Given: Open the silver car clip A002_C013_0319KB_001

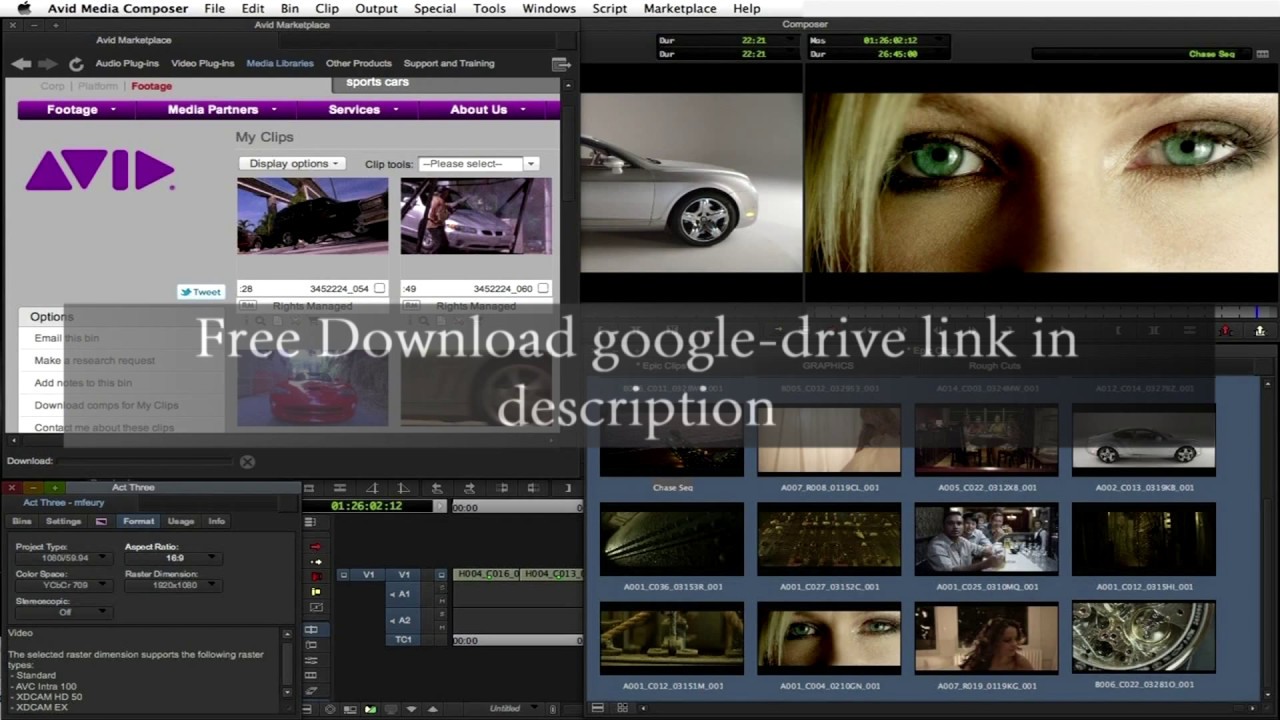Looking at the screenshot, I should [1144, 440].
